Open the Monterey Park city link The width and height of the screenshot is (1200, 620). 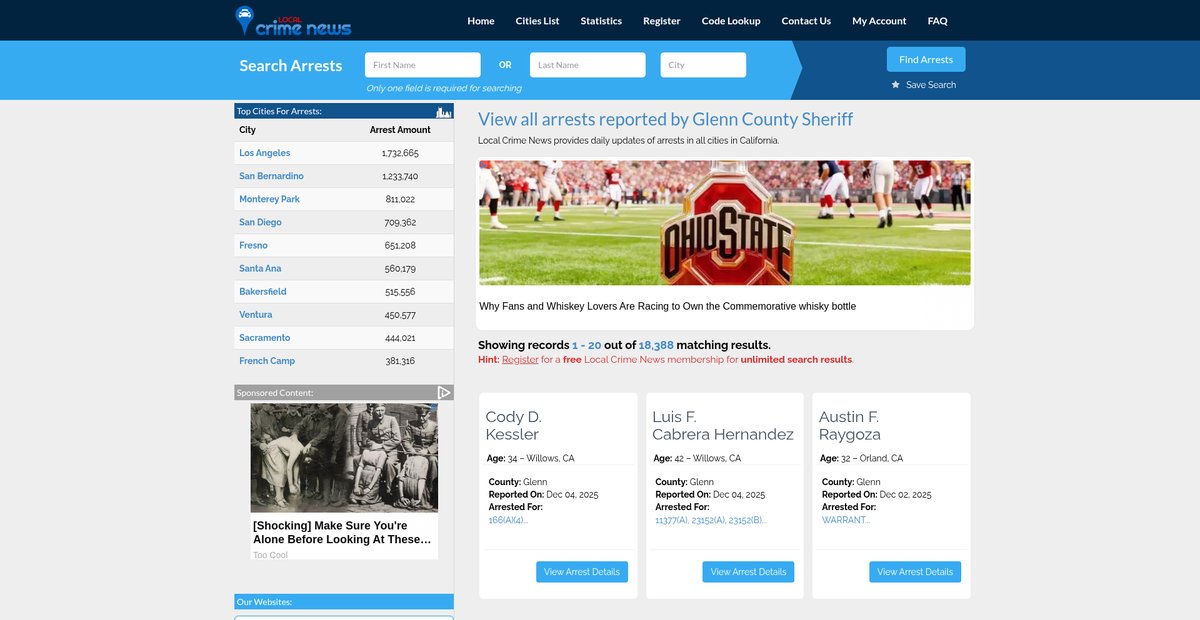(269, 199)
